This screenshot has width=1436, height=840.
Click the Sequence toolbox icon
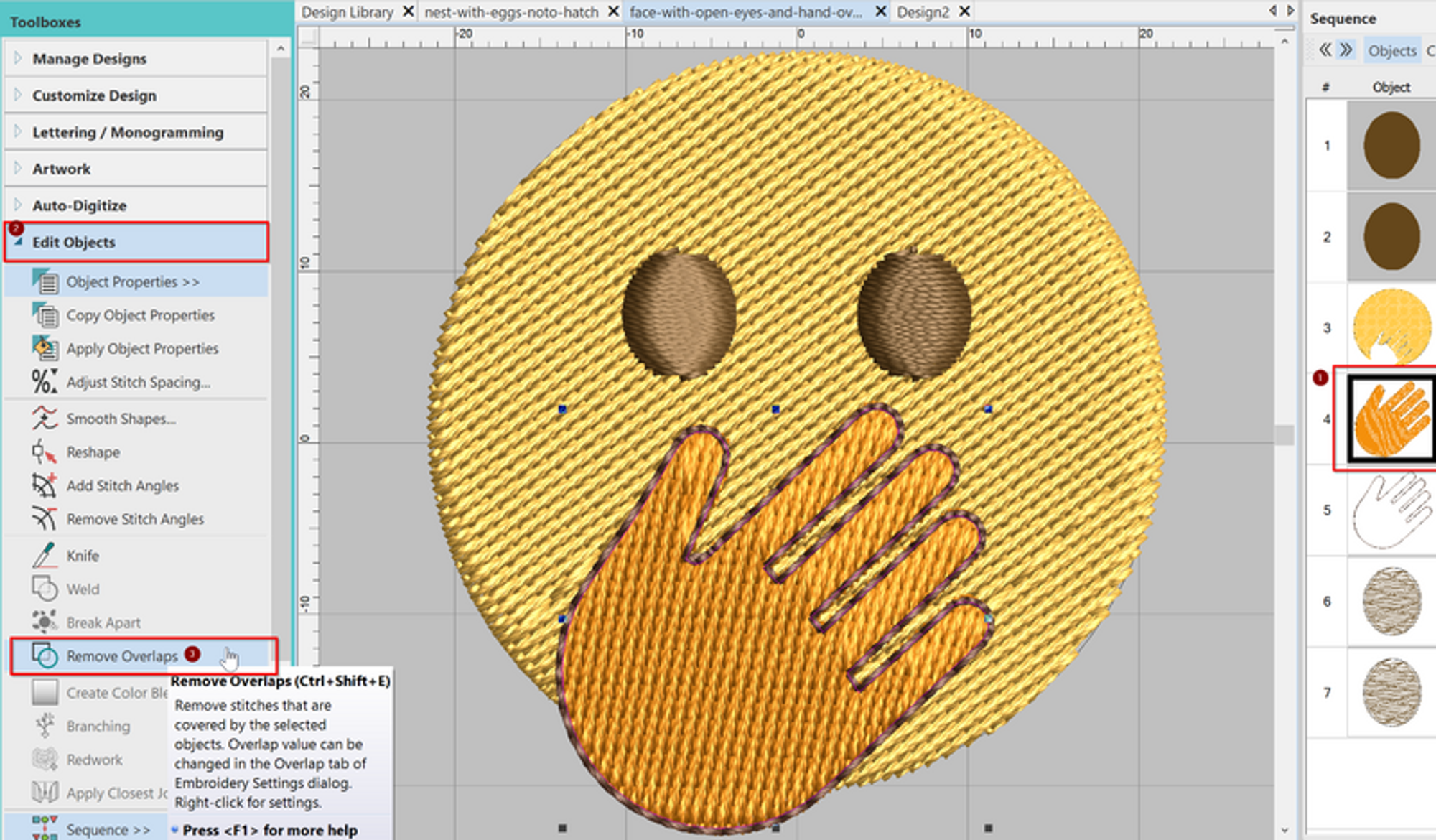tap(45, 828)
